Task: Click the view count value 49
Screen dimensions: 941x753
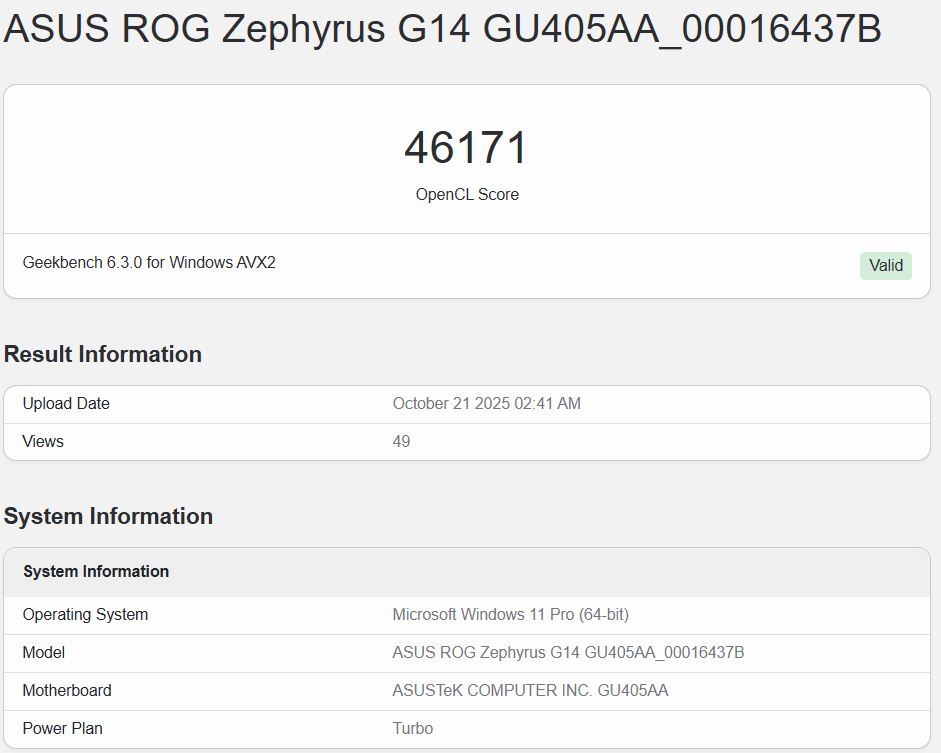Action: 401,442
